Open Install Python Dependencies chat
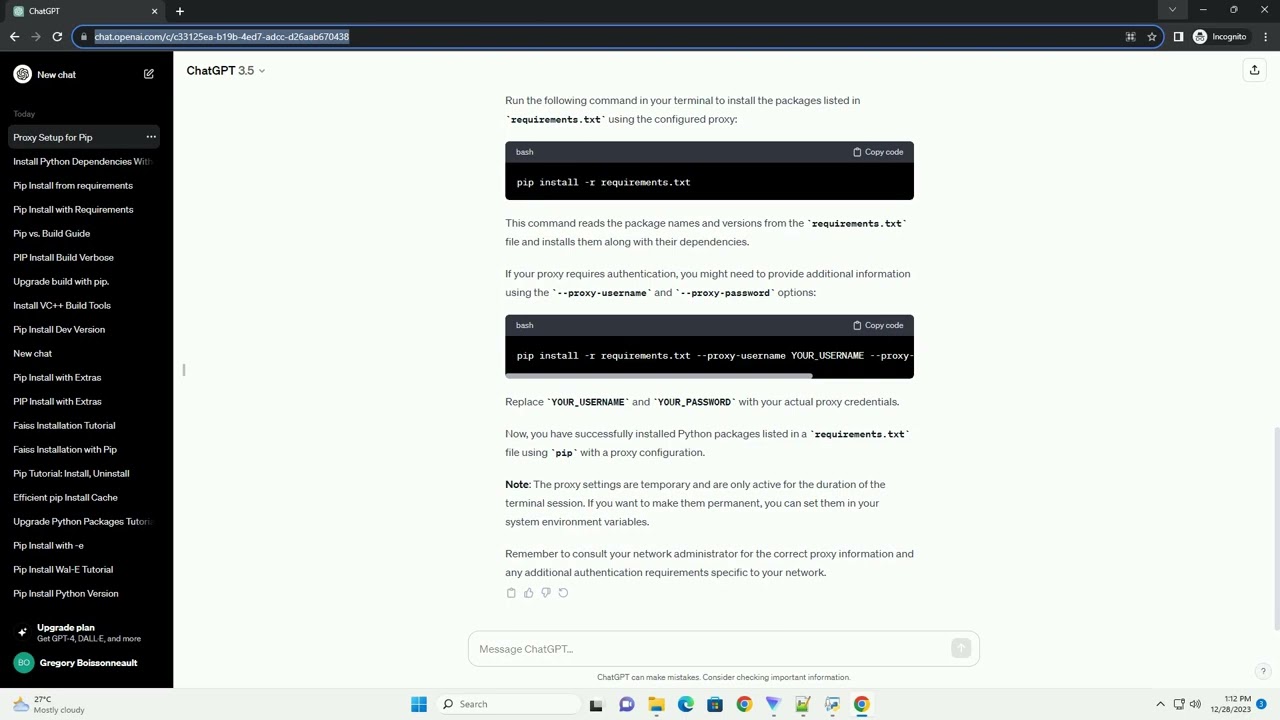 click(82, 161)
